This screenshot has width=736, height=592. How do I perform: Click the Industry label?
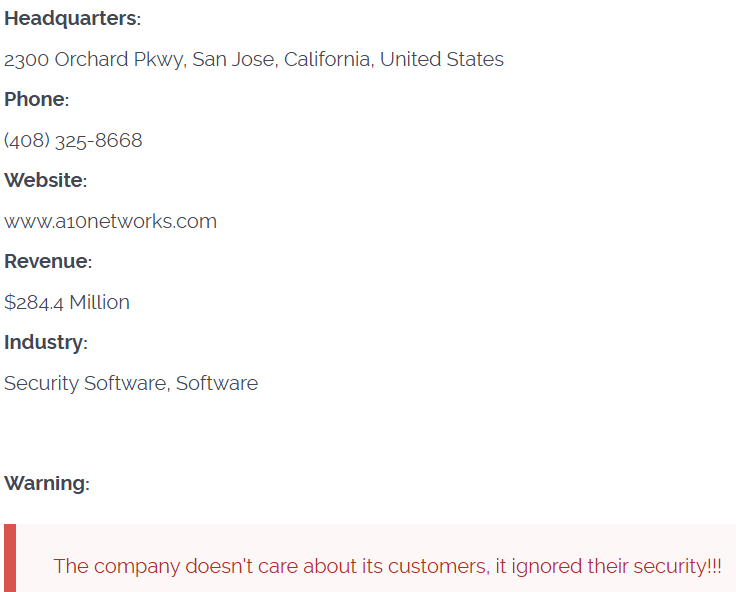[x=45, y=343]
